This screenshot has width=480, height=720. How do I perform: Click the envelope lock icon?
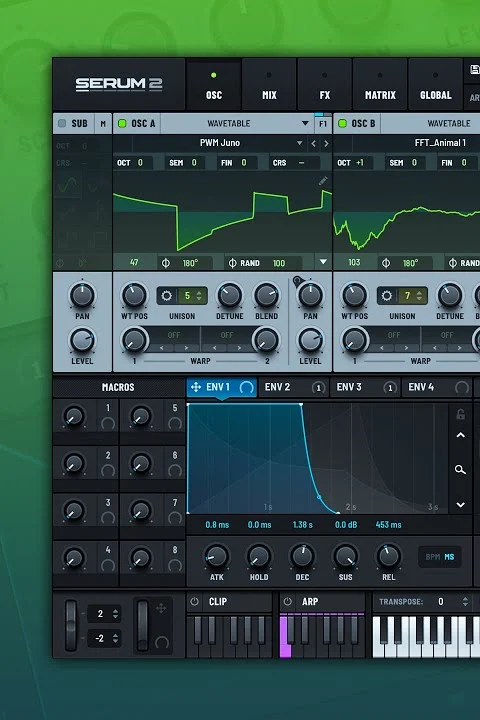(460, 414)
